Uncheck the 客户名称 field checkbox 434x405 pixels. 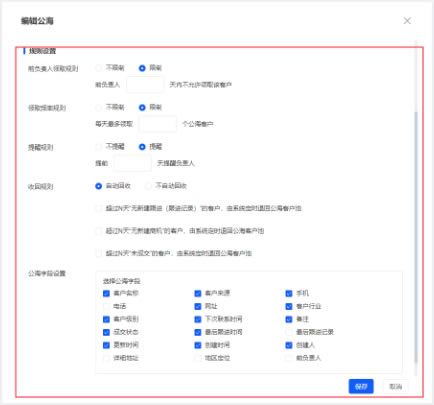[106, 293]
